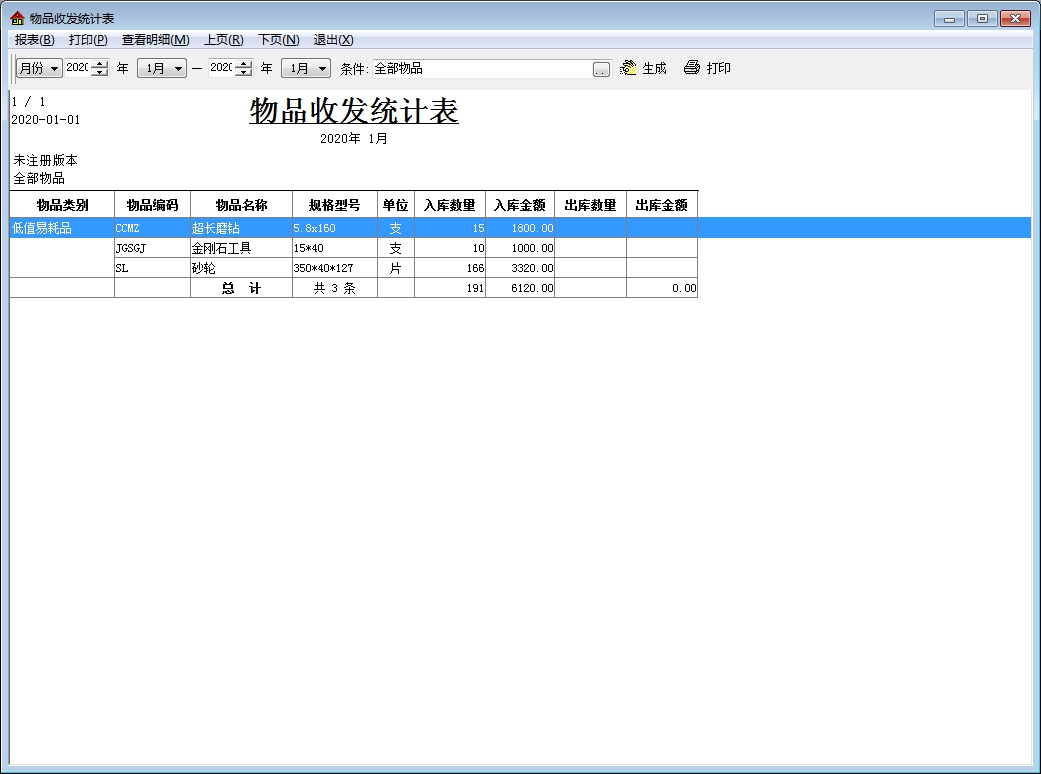Click 退出(X) to exit the report
1041x774 pixels.
point(333,40)
